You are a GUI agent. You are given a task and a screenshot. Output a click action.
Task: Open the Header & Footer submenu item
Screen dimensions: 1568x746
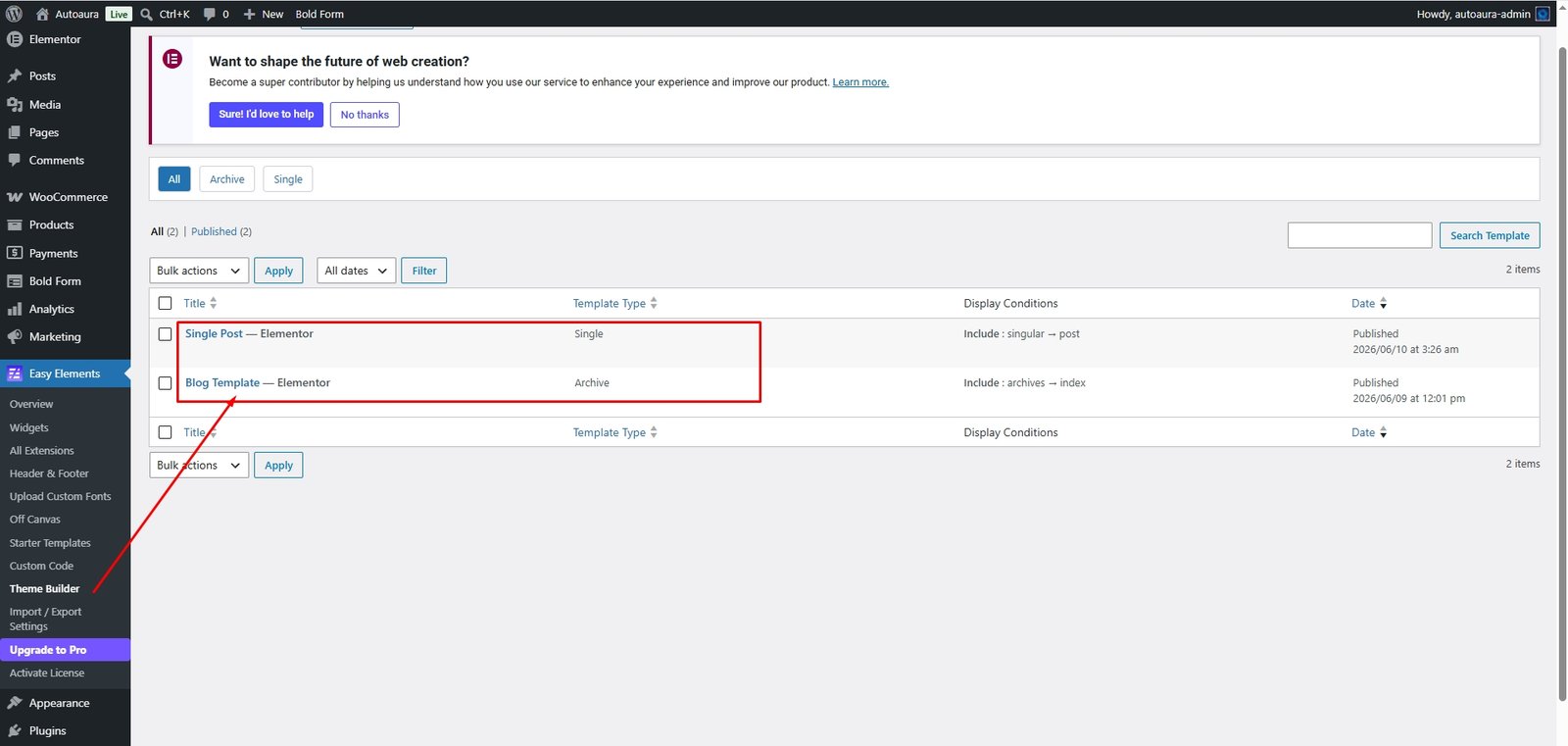(x=49, y=473)
